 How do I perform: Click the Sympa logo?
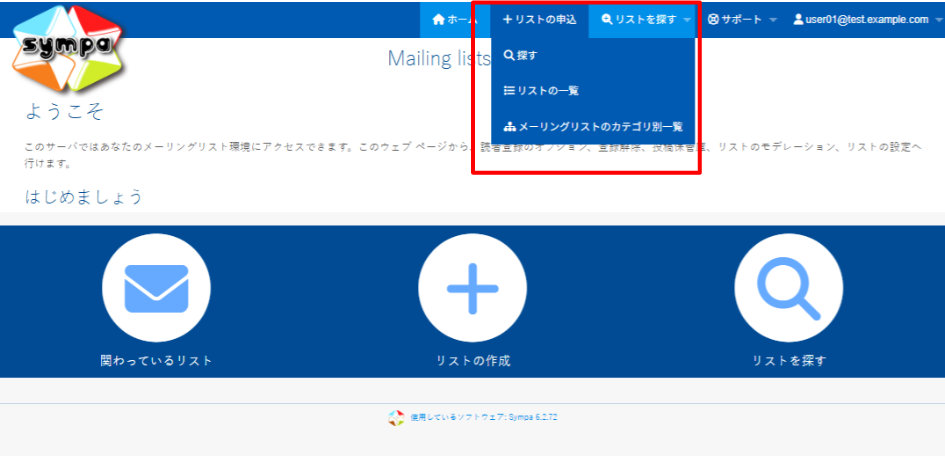pyautogui.click(x=68, y=48)
